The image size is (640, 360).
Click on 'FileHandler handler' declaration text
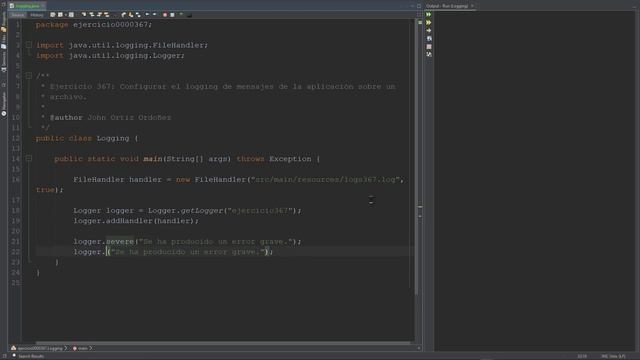(118, 180)
